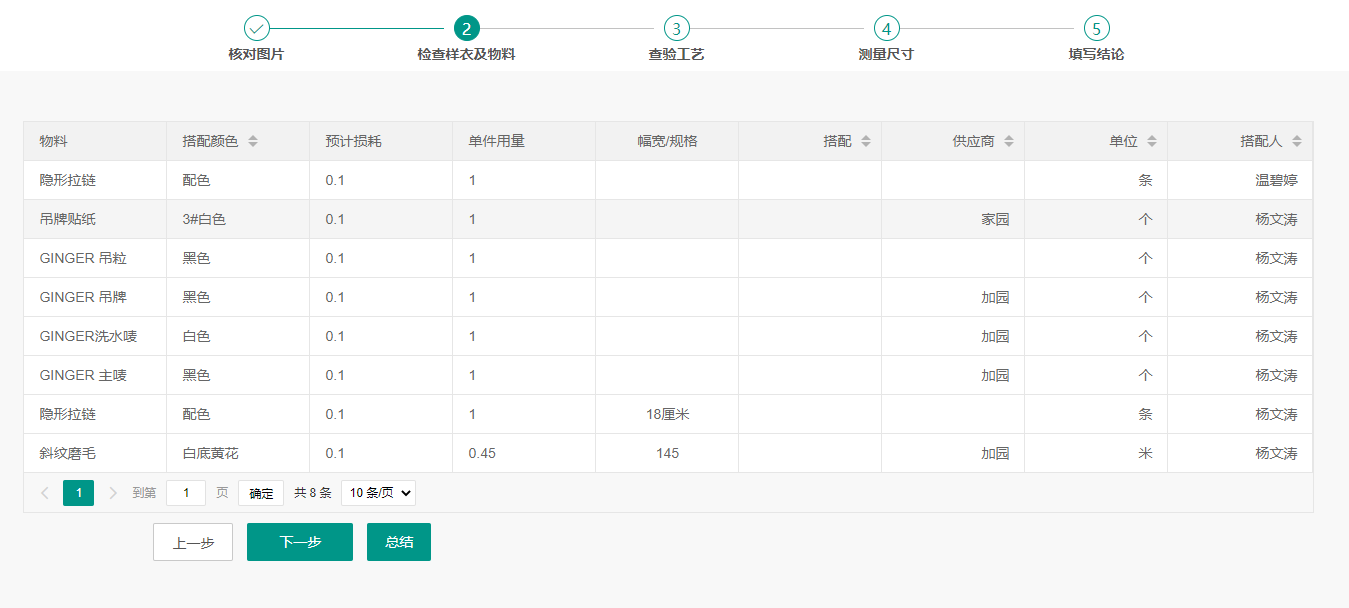
Task: Sort table by 搭配颜色 column arrows
Action: coord(253,142)
